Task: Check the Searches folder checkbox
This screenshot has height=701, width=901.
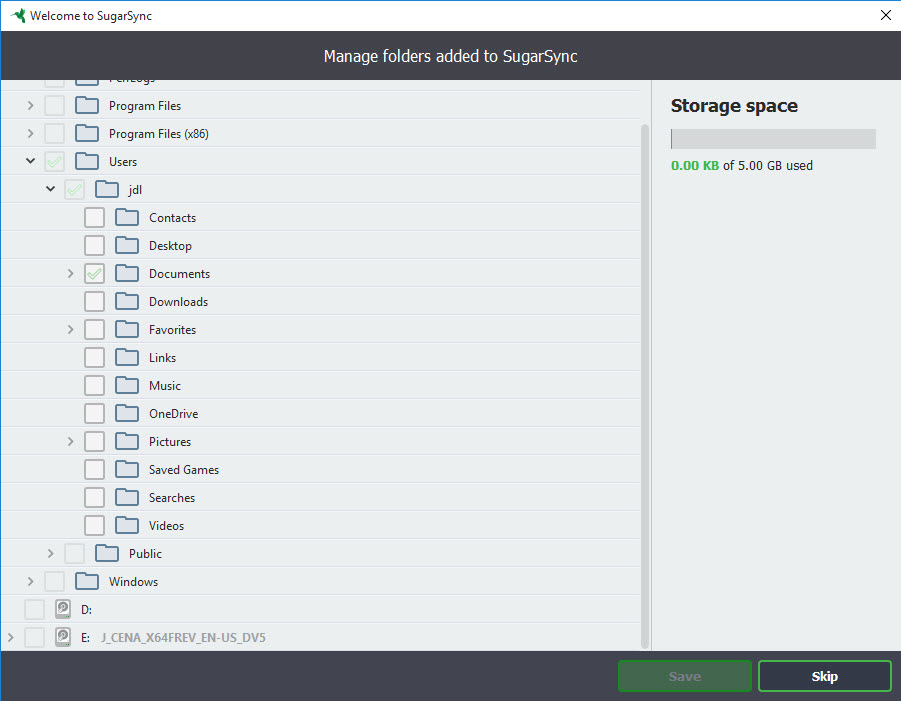Action: (x=94, y=498)
